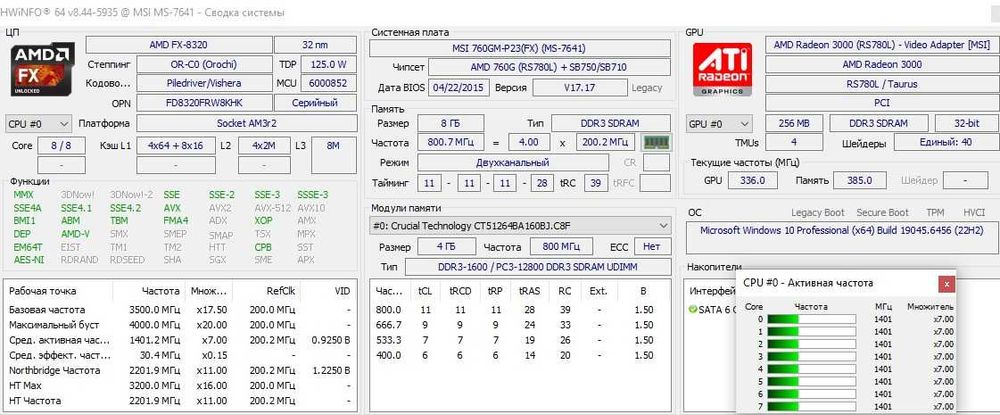Select the Максимальный буст row
Viewport: 1000px width, 415px height.
pyautogui.click(x=179, y=324)
